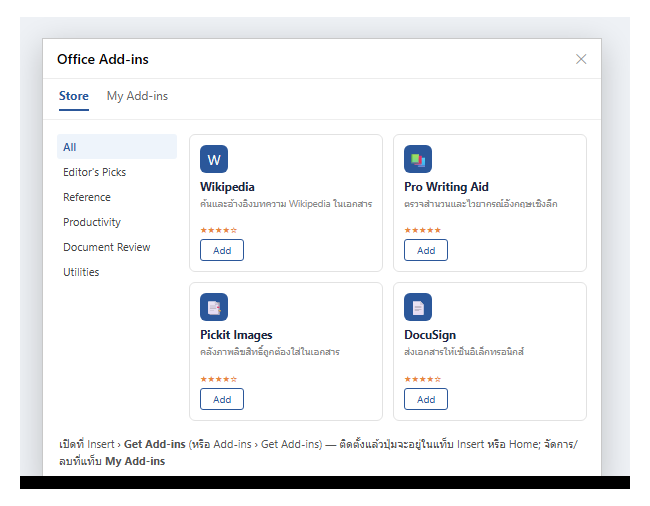
Task: Click the Pro Writing Aid icon
Action: click(x=418, y=159)
